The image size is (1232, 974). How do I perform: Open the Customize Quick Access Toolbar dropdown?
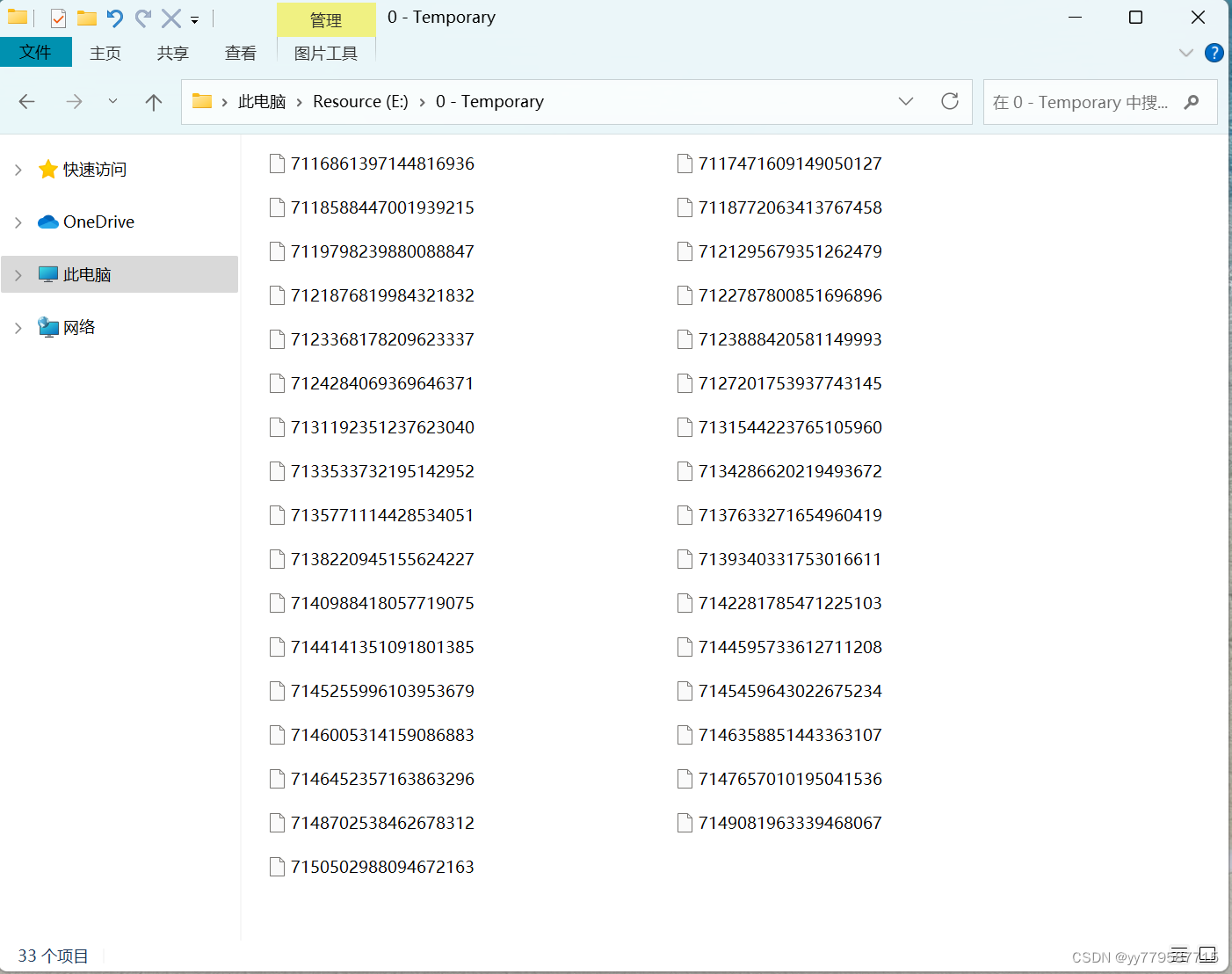[x=195, y=19]
